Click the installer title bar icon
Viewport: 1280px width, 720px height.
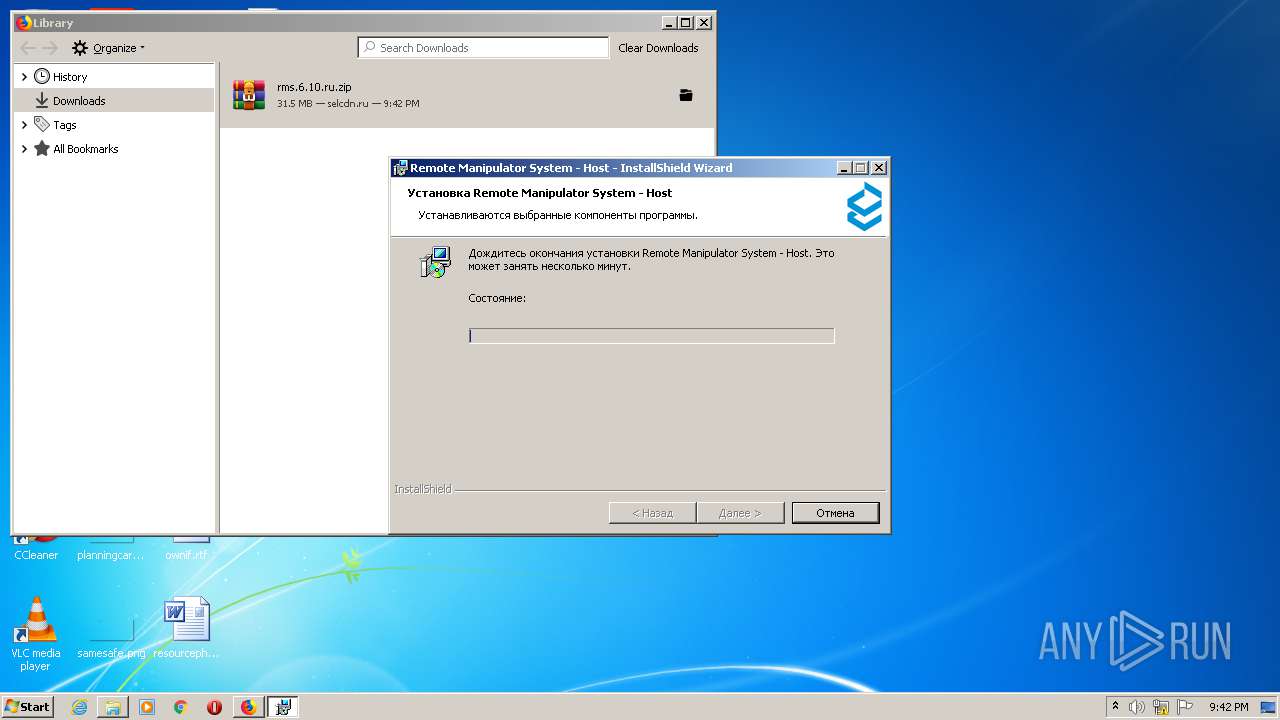[400, 168]
